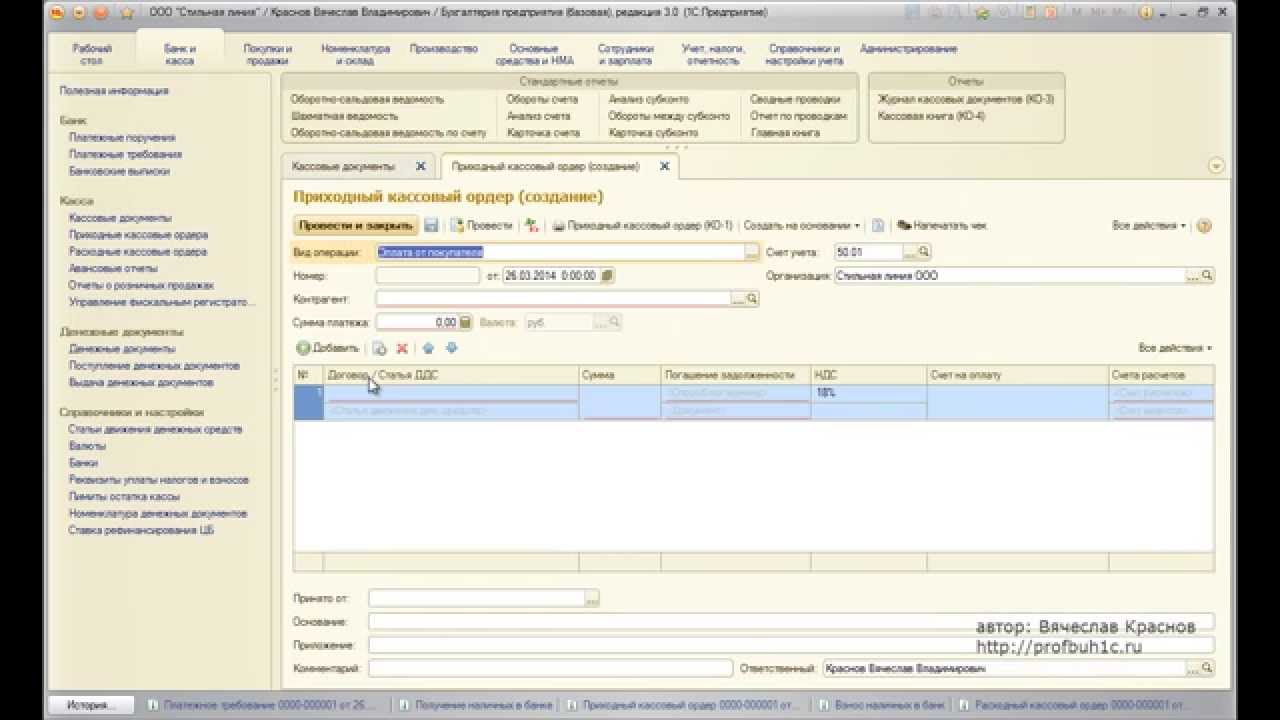
Task: Open Главная книга report link
Action: (x=786, y=133)
